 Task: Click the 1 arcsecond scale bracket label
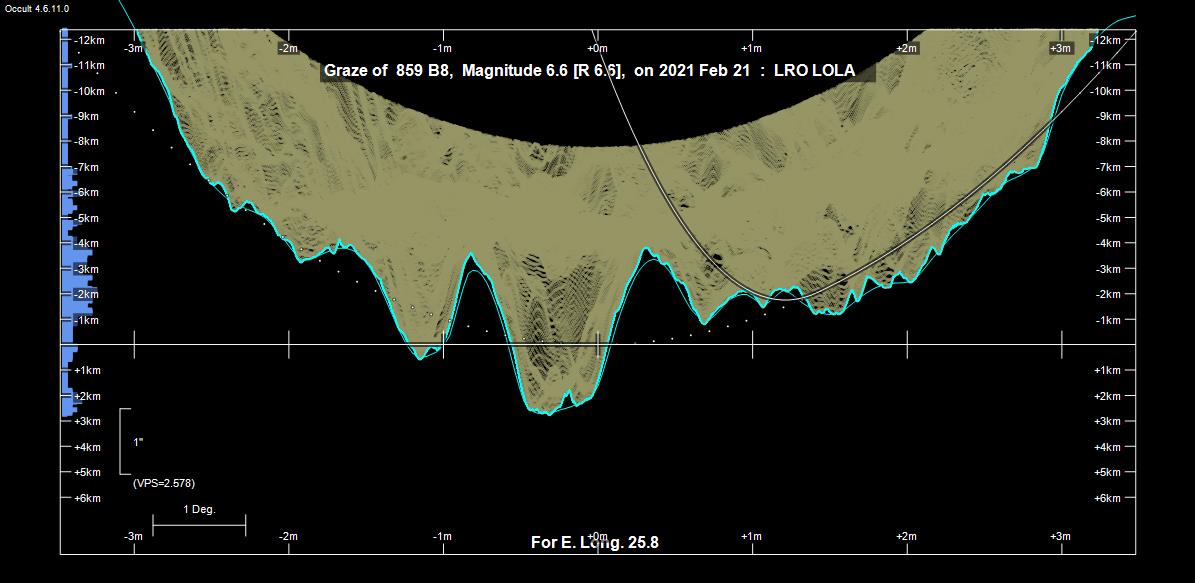[x=138, y=441]
